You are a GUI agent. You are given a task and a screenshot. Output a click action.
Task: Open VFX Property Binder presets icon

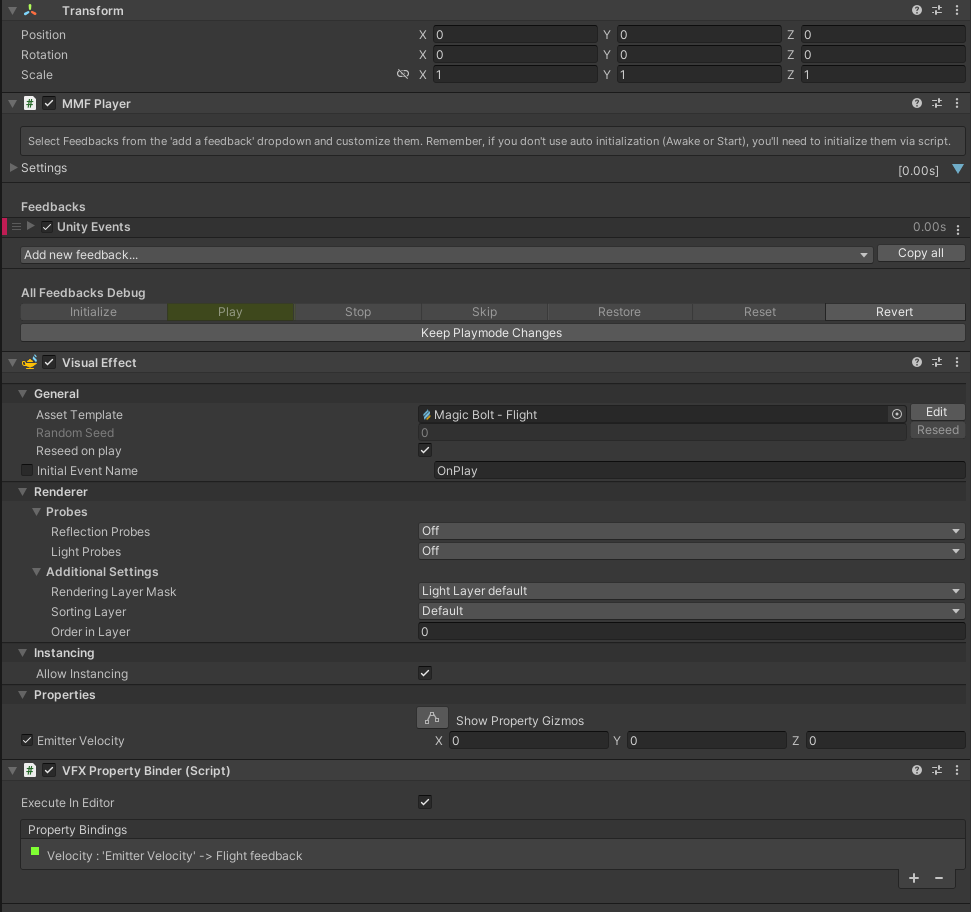click(x=937, y=770)
